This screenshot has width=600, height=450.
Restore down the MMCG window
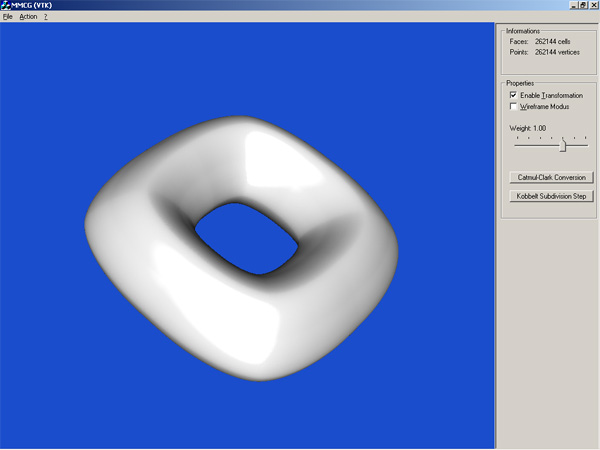(583, 5)
